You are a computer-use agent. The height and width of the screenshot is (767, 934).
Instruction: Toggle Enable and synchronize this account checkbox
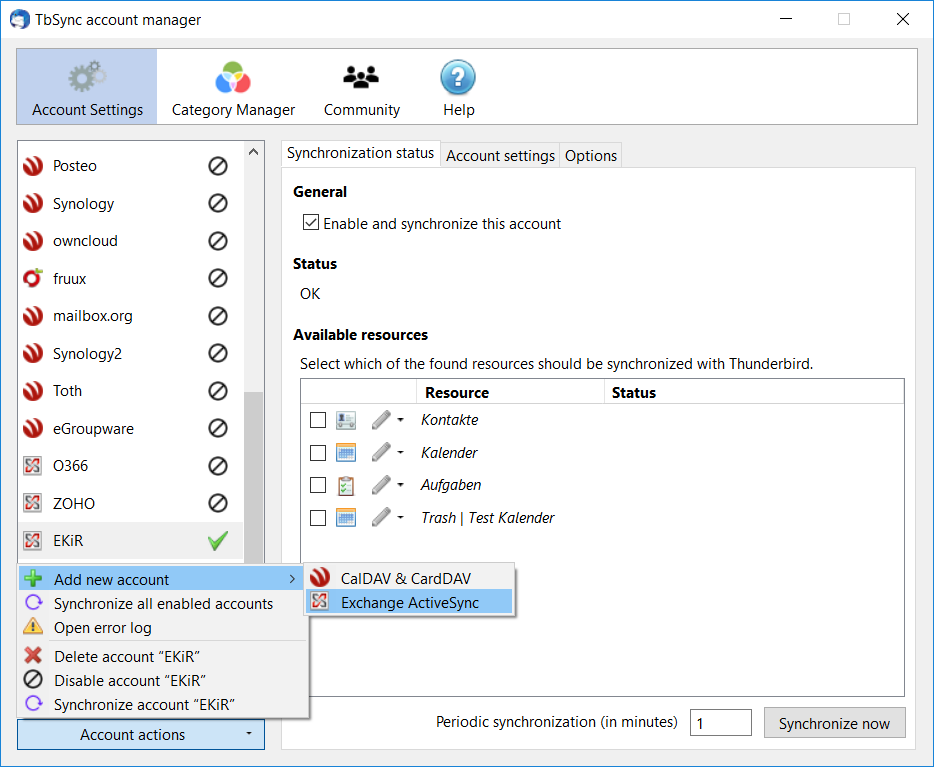point(311,223)
